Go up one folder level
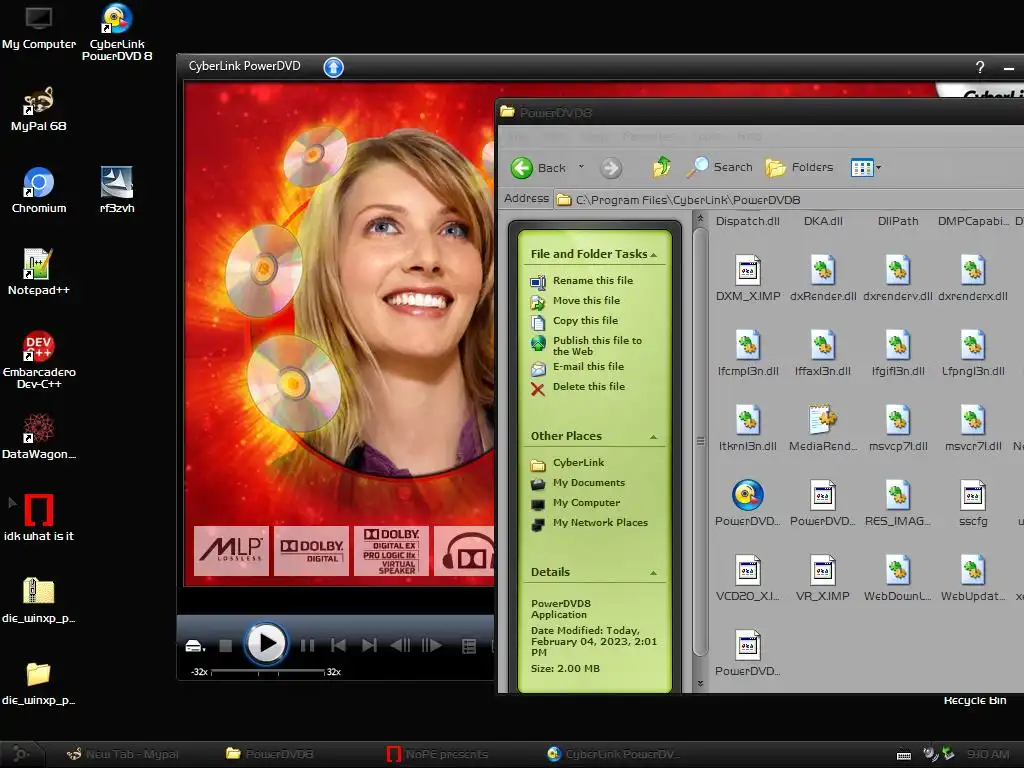 pos(662,167)
